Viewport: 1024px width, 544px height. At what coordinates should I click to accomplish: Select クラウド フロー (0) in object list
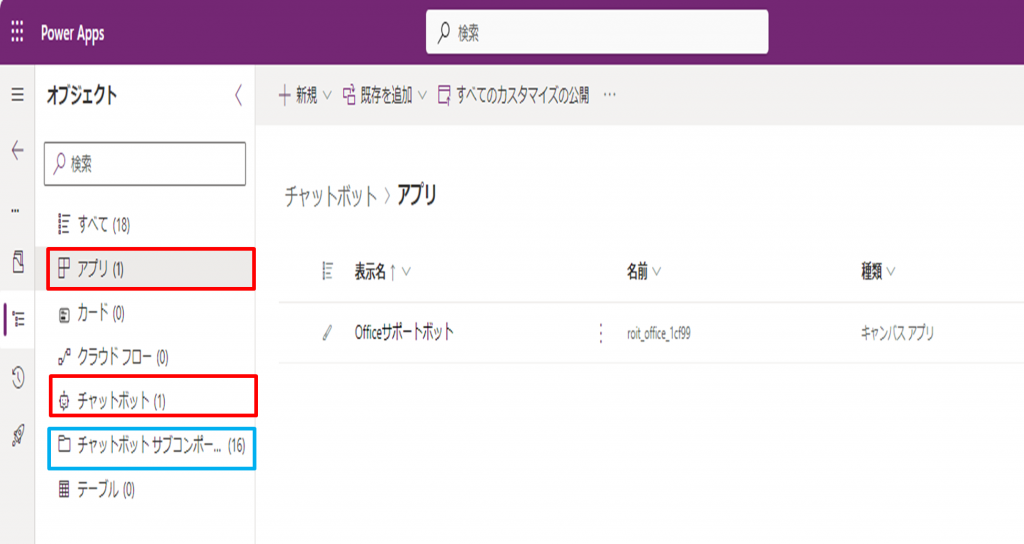(x=145, y=357)
